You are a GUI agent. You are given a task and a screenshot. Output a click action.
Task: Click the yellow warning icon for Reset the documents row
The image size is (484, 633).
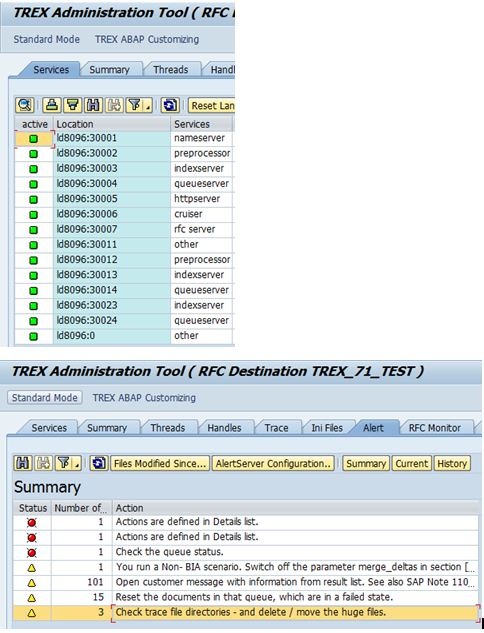click(32, 597)
